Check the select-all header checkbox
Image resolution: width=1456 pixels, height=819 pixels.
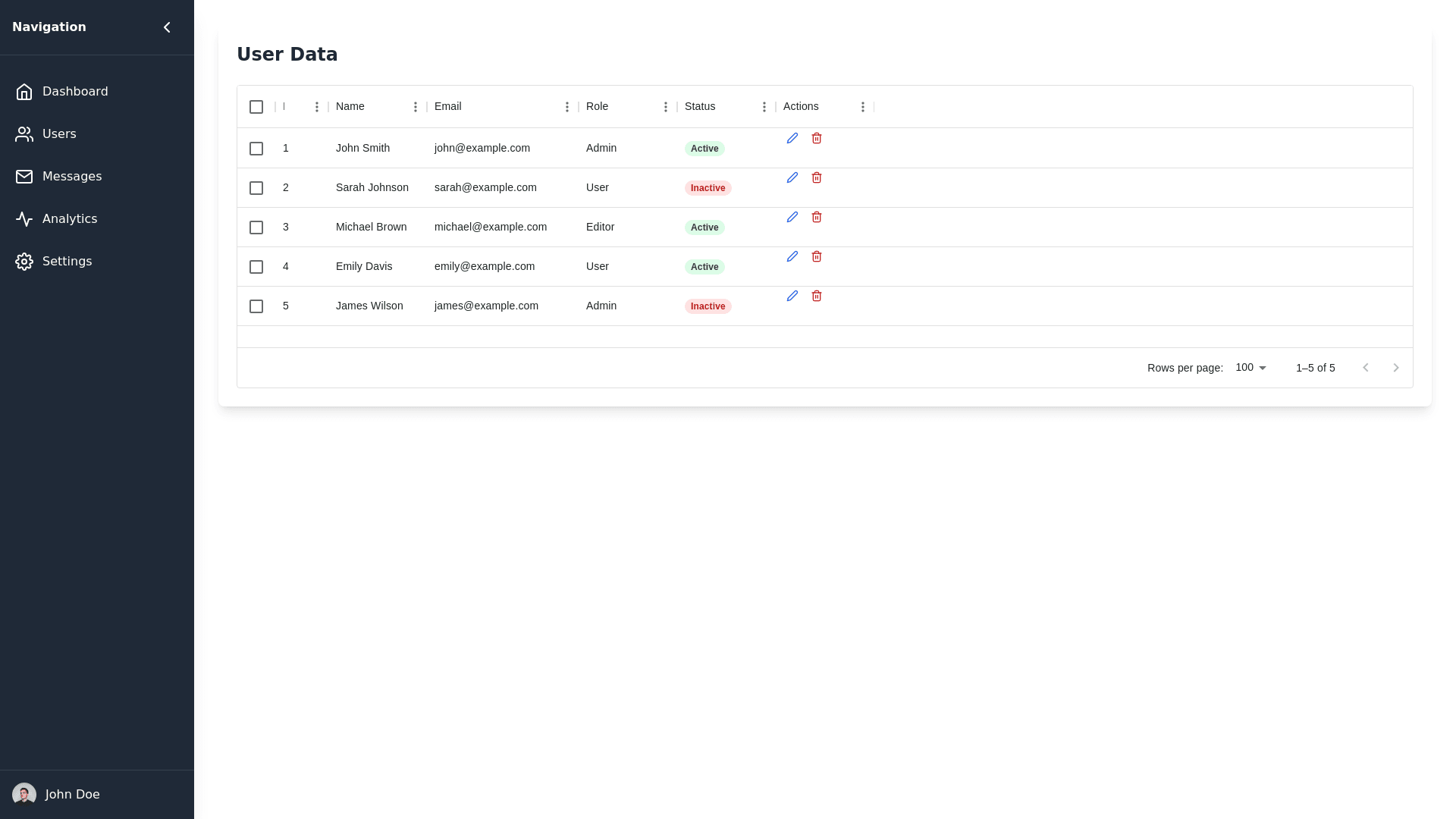[x=256, y=107]
